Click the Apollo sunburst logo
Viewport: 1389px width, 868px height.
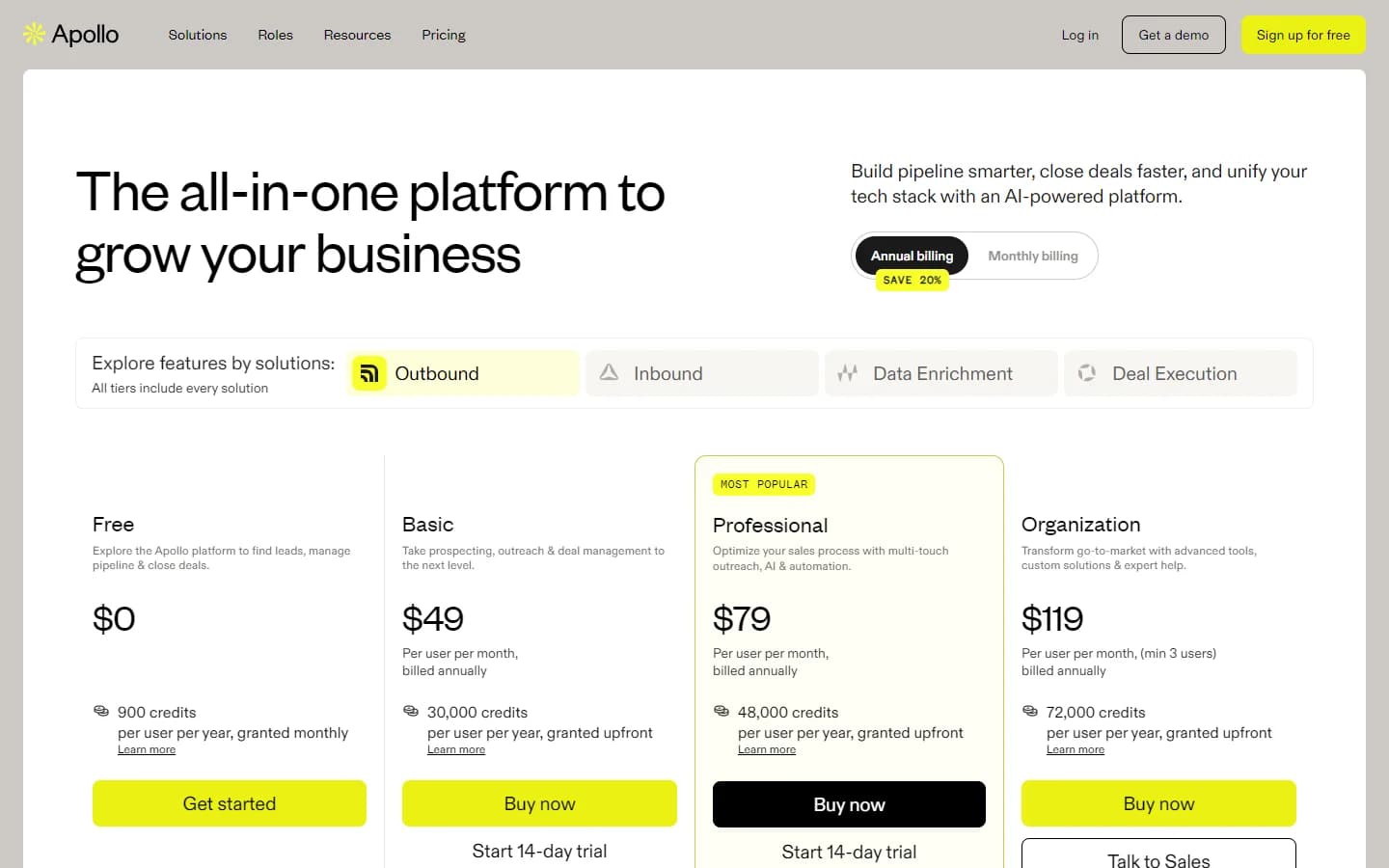point(32,34)
